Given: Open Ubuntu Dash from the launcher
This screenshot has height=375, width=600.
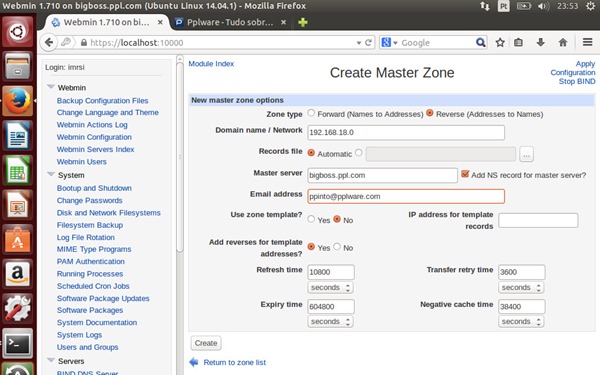Looking at the screenshot, I should point(17,32).
